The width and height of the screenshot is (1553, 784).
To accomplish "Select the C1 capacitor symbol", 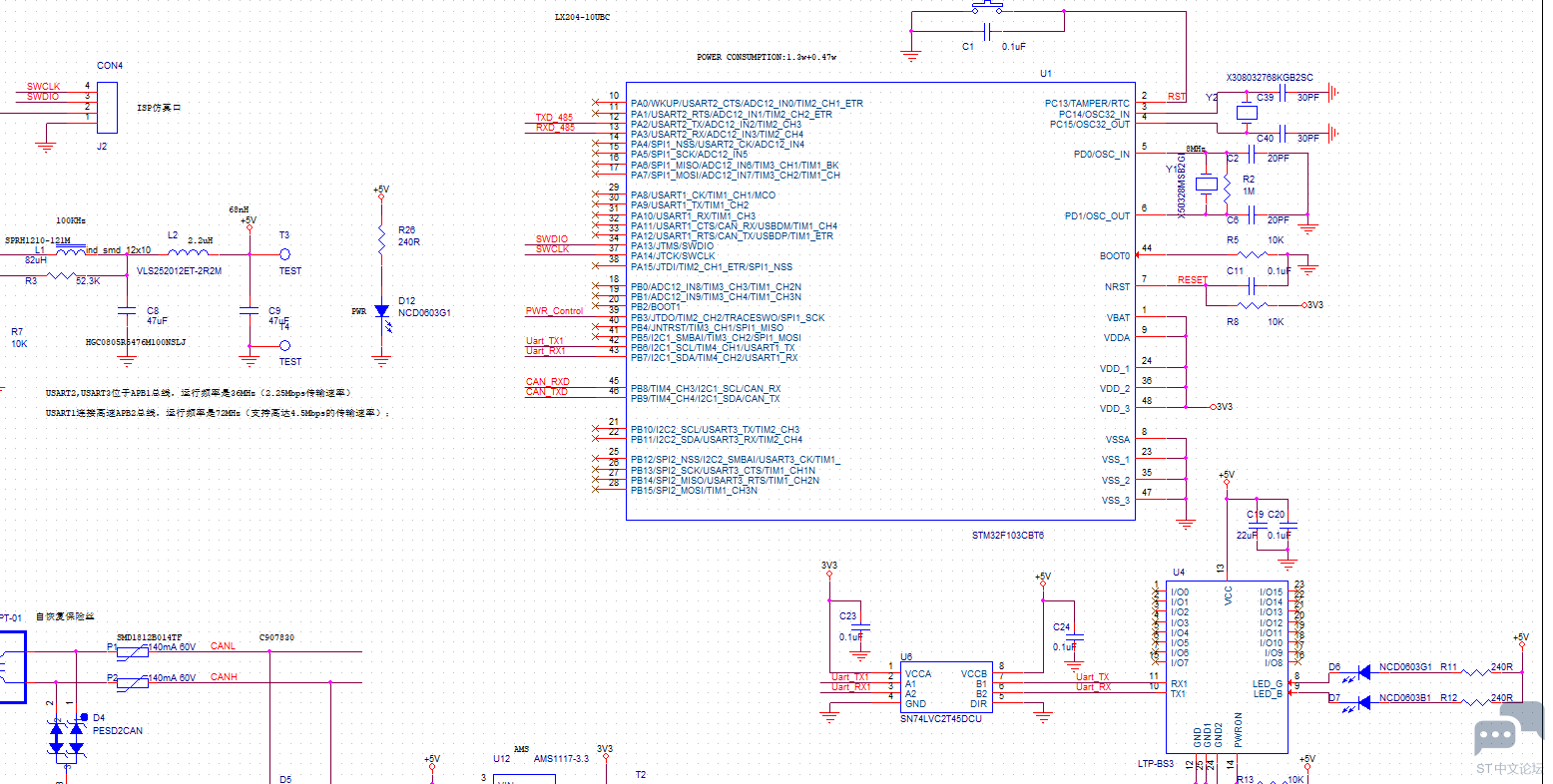I will (x=988, y=32).
